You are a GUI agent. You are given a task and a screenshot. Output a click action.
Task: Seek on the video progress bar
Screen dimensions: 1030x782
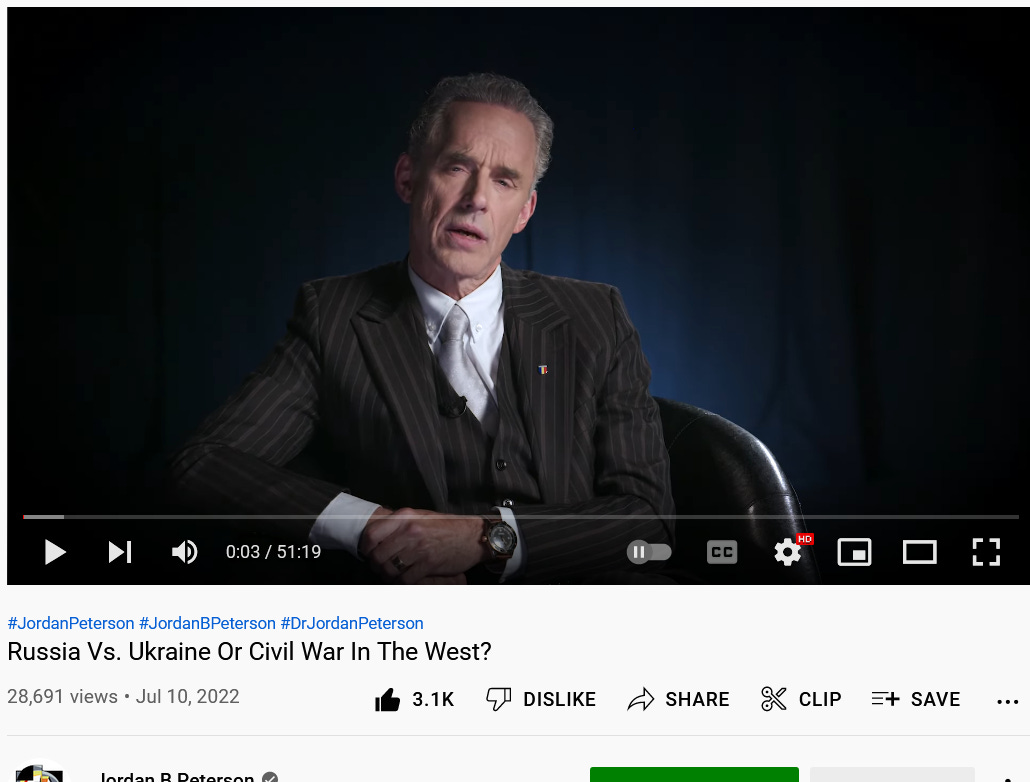coord(520,517)
